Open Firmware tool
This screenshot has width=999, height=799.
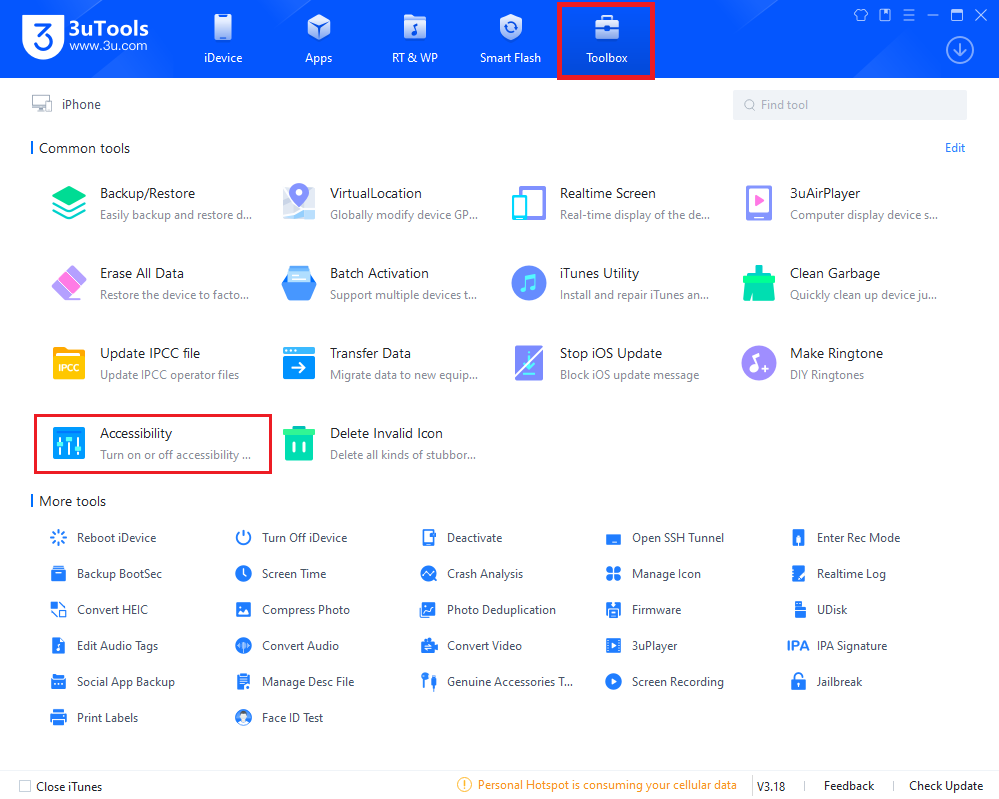pos(643,610)
